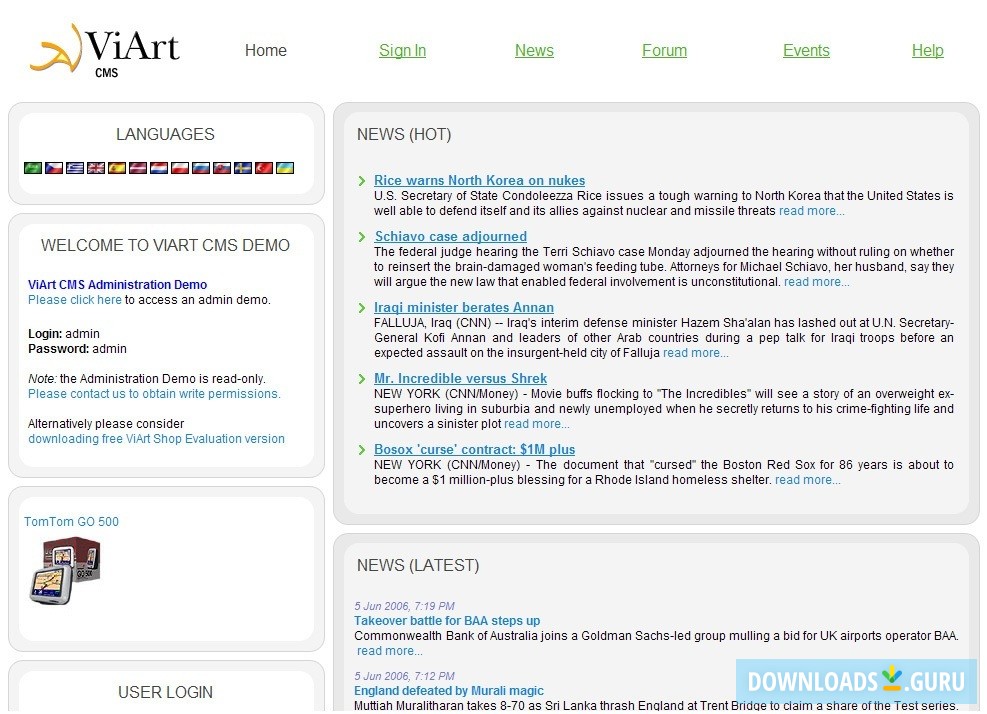The height and width of the screenshot is (714, 987).
Task: Click 'read more' for the Incredibles story
Action: click(537, 424)
